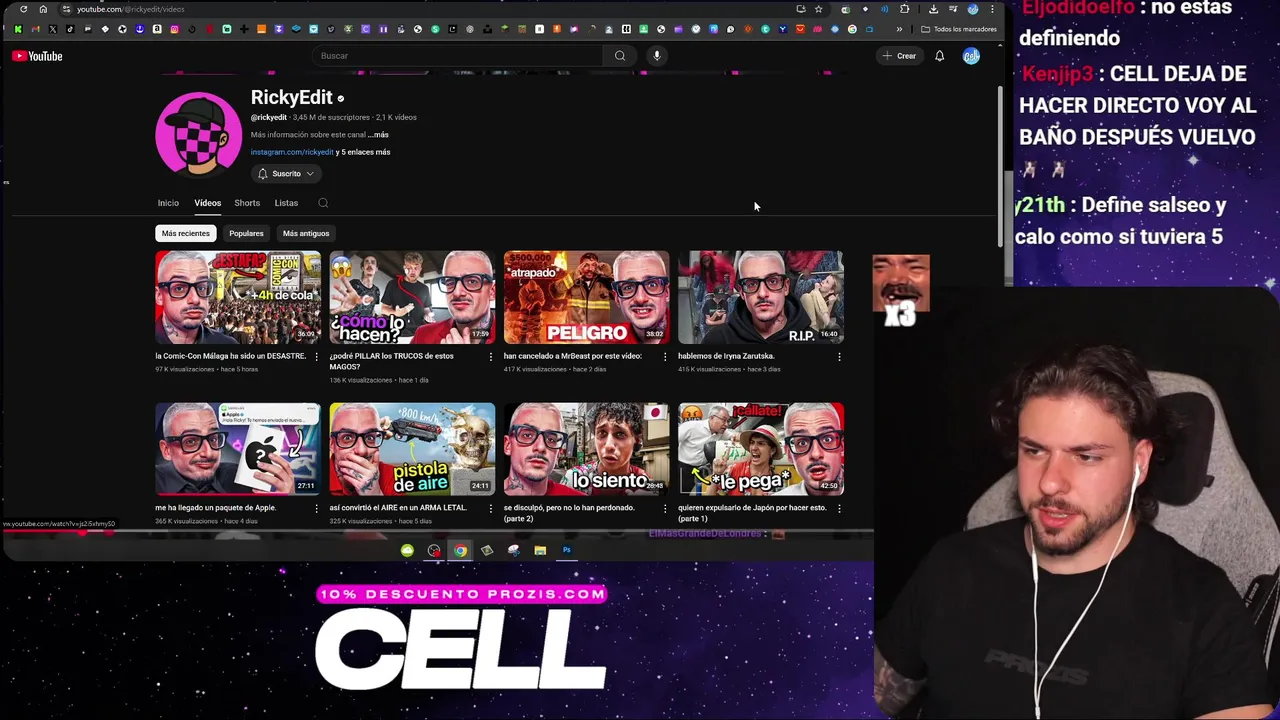Screen dimensions: 1280x720
Task: Bookmark this page with star icon
Action: (818, 9)
